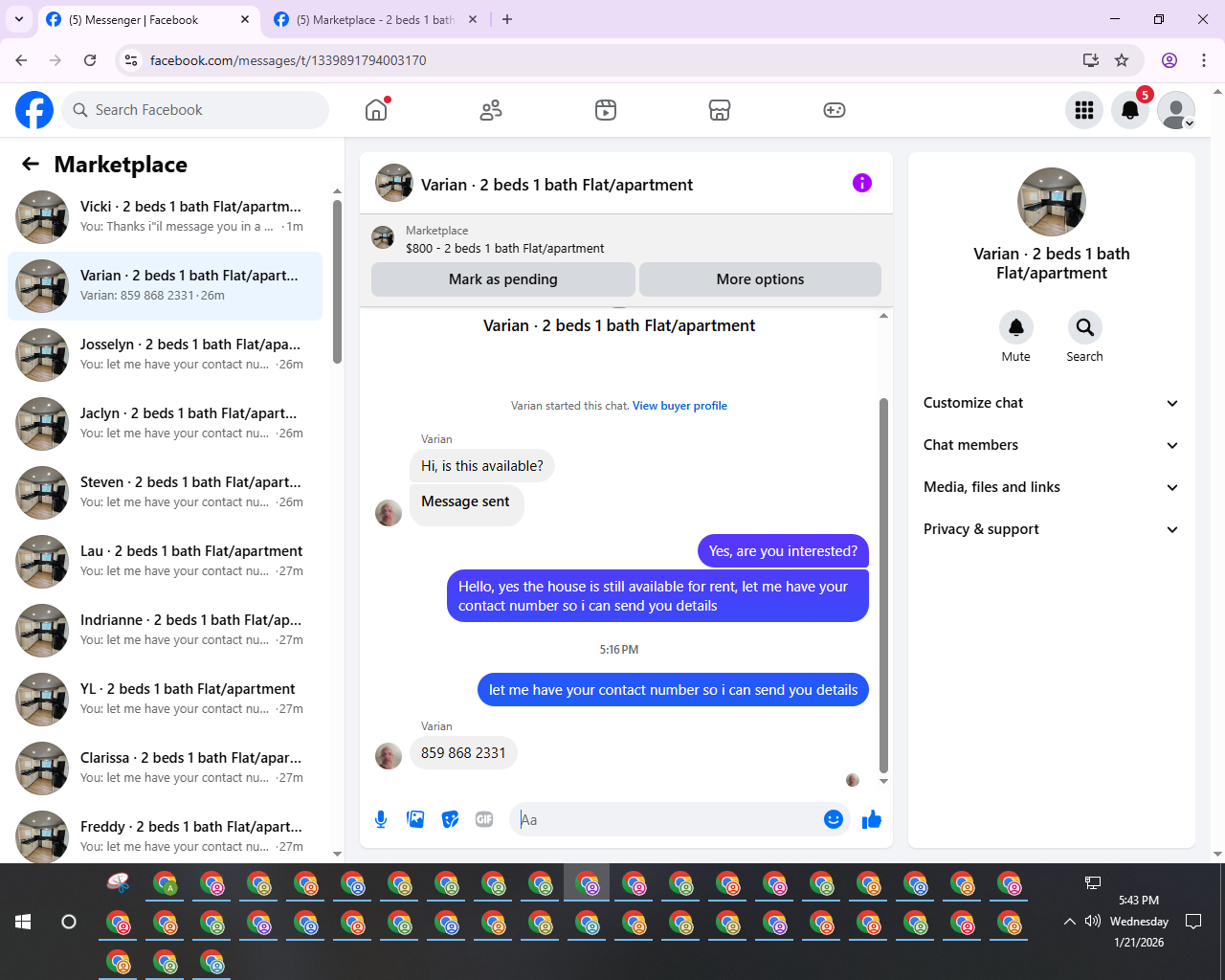Image resolution: width=1225 pixels, height=980 pixels.
Task: Bookmark this tab with the star icon
Action: pos(1122,60)
